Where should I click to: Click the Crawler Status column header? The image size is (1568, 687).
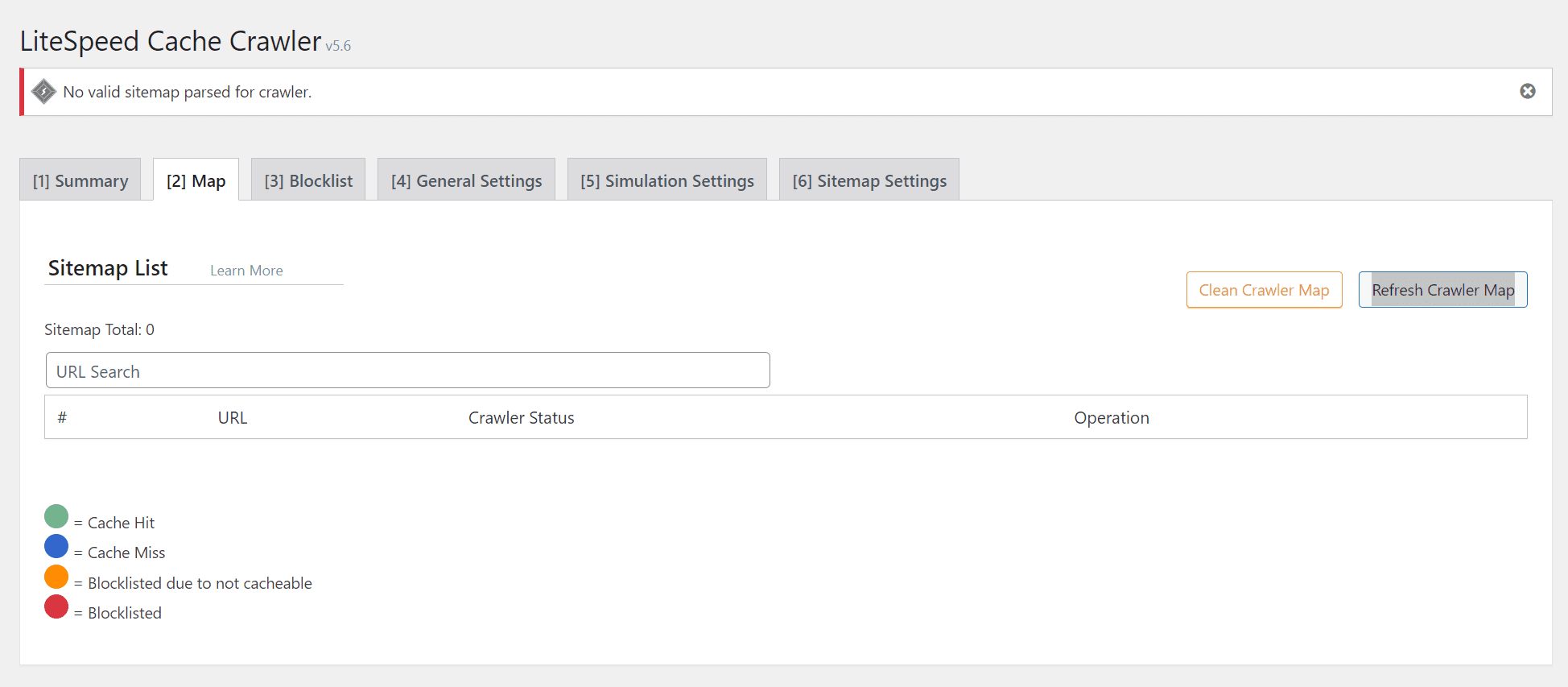pos(521,418)
